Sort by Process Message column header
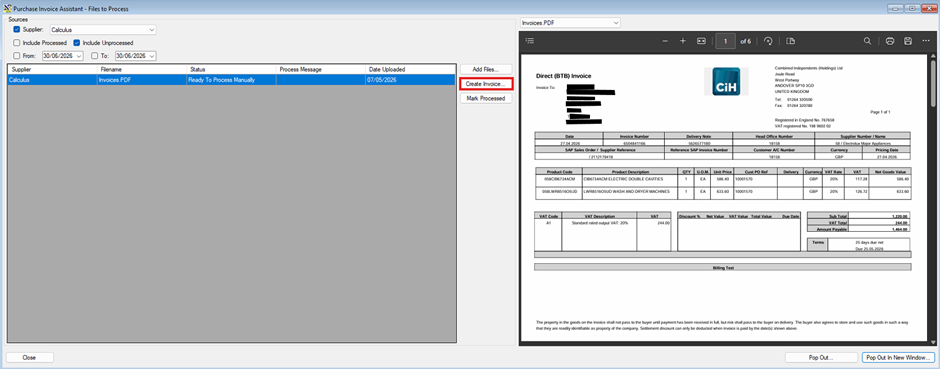940x369 pixels. [x=321, y=69]
